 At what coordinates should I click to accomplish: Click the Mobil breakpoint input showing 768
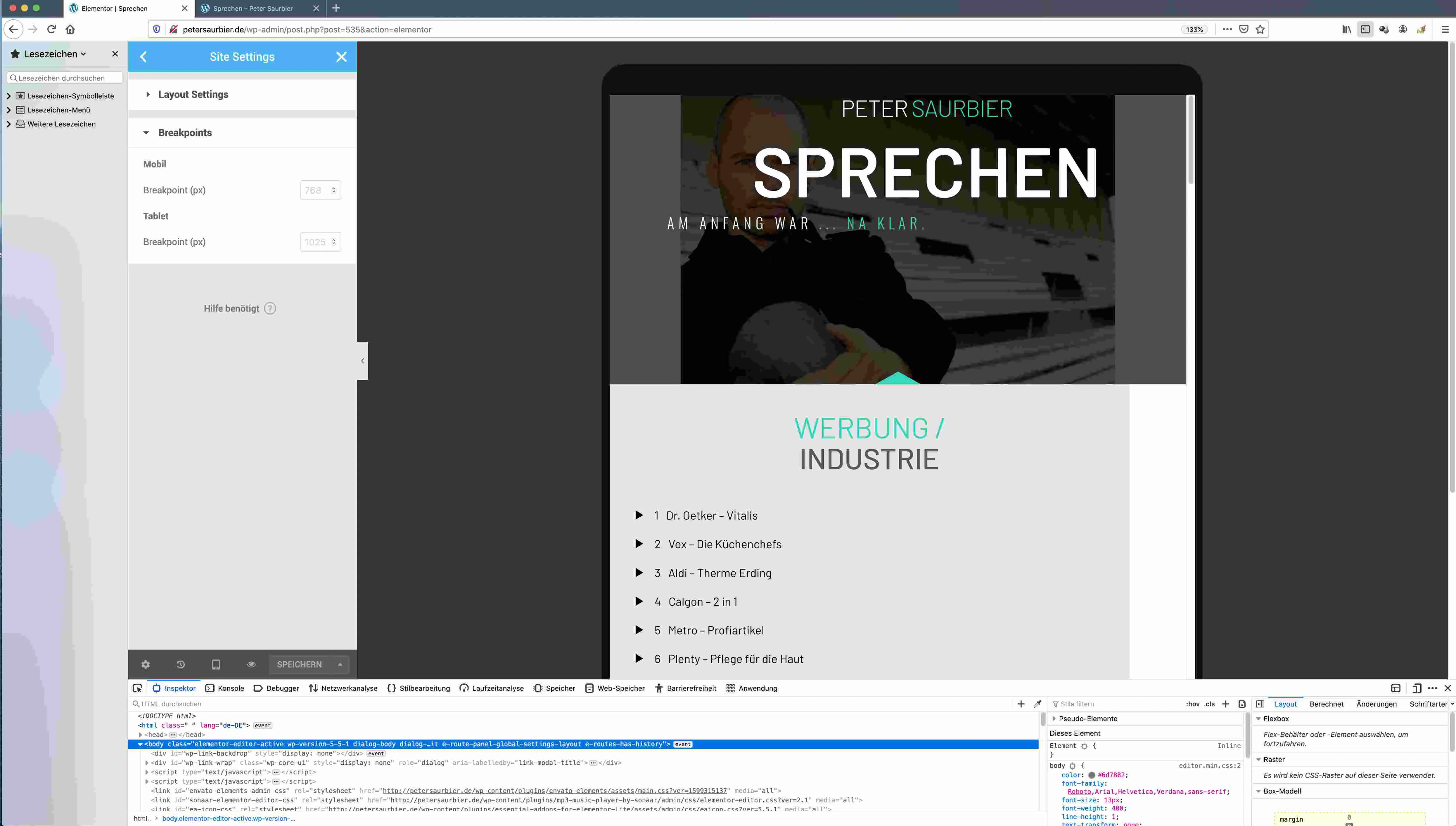click(320, 190)
